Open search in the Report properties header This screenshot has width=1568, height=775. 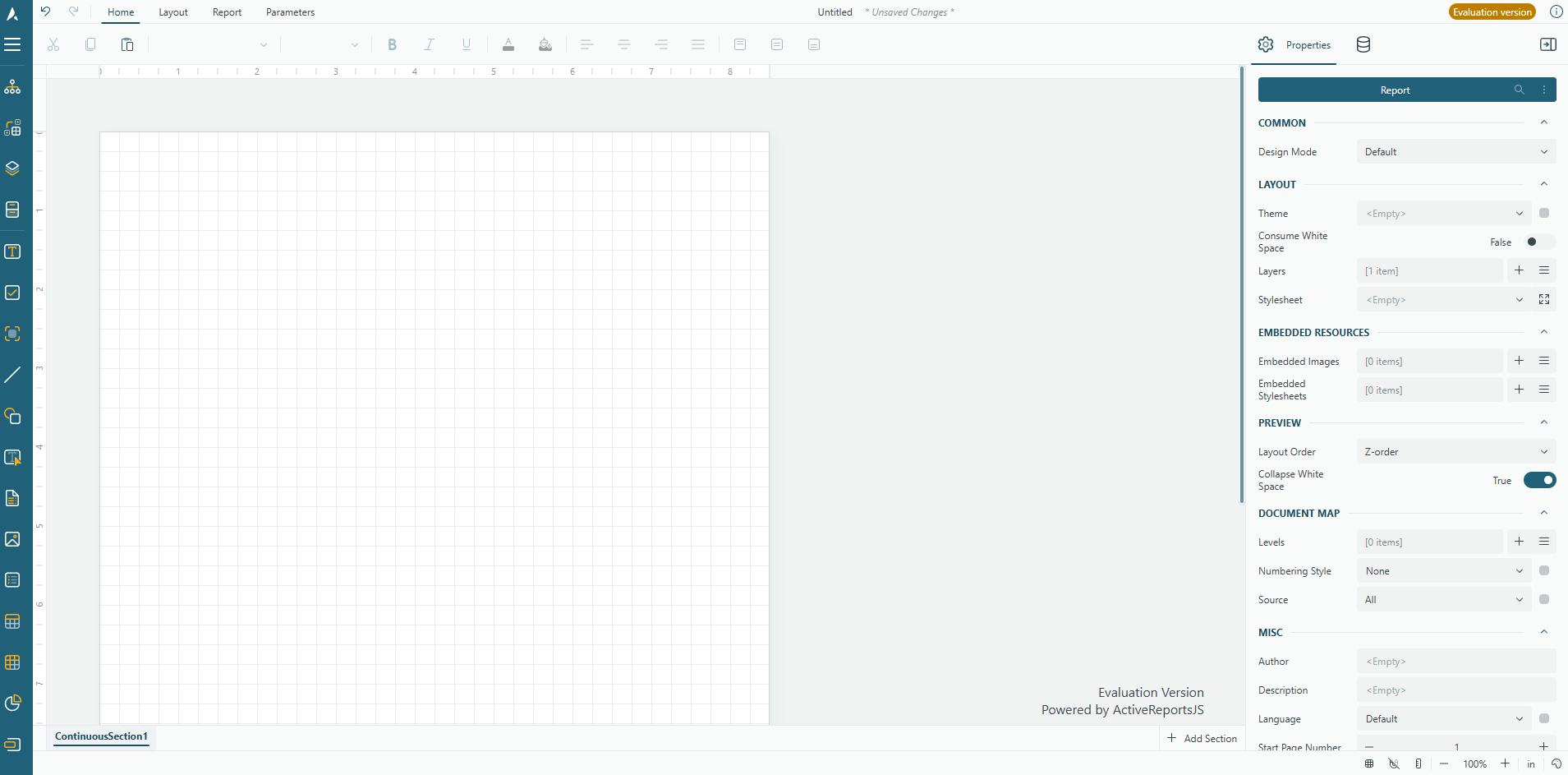click(1520, 90)
